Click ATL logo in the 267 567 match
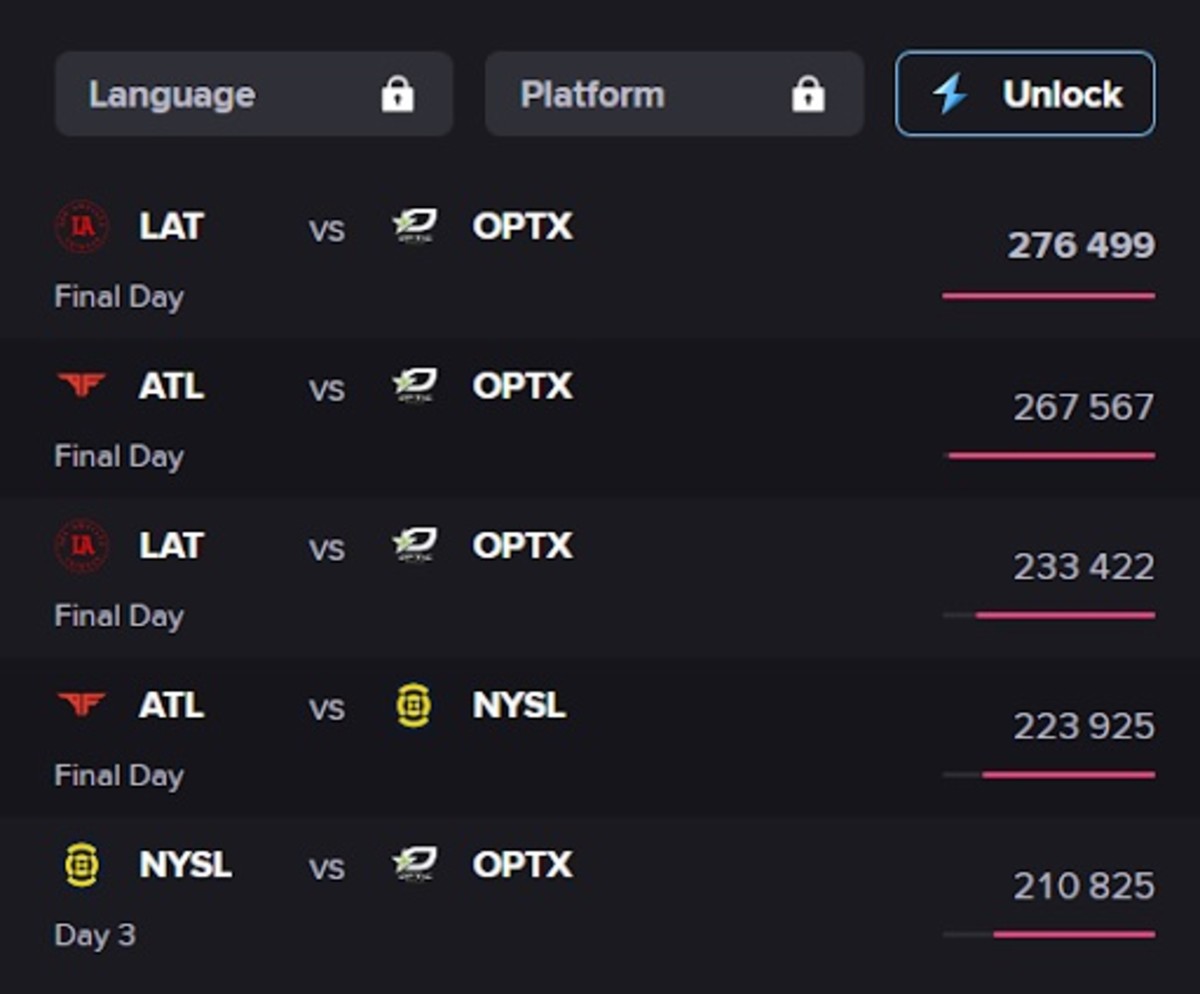Viewport: 1200px width, 994px height. coord(81,386)
